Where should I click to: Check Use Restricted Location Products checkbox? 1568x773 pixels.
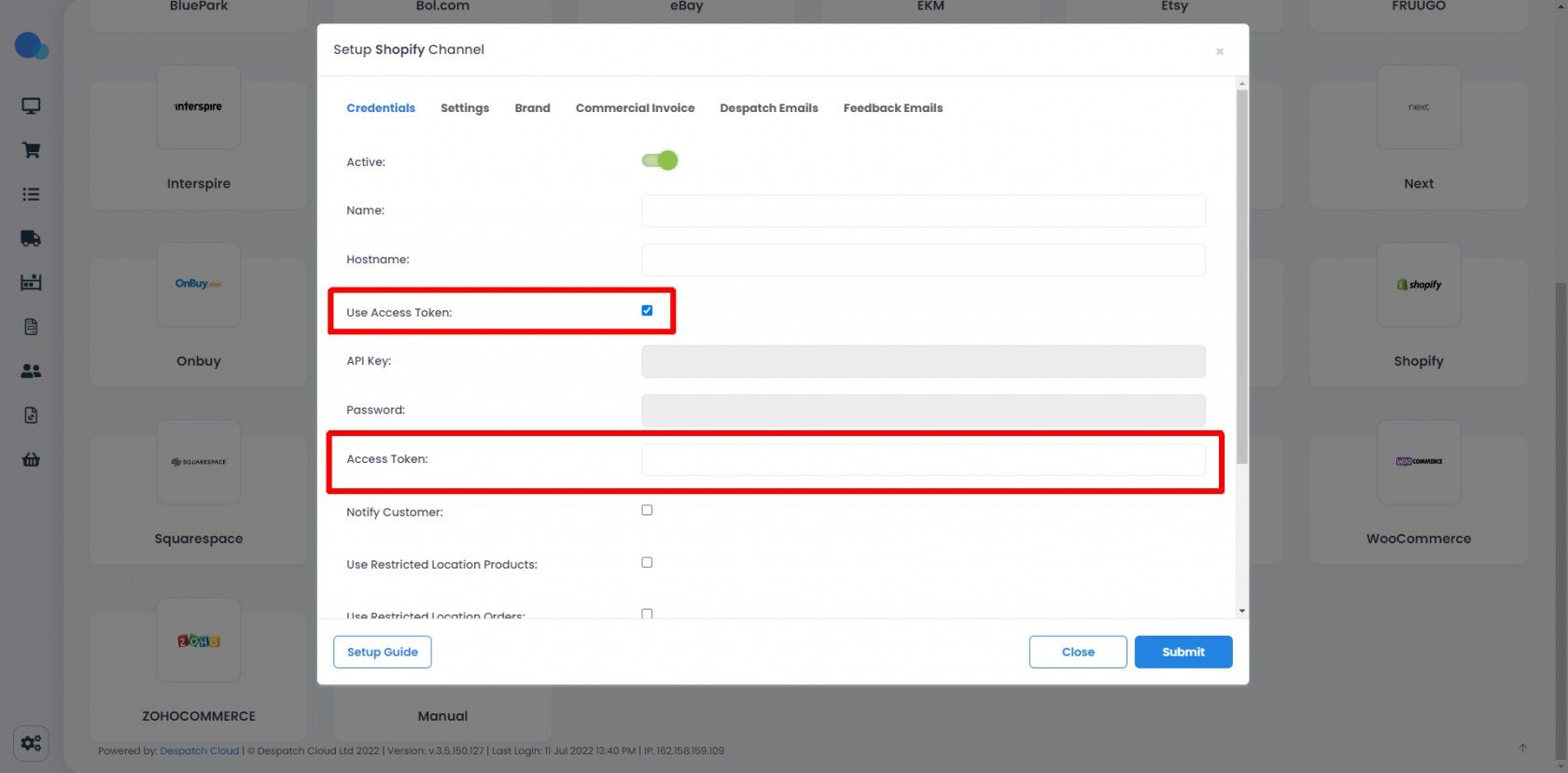[647, 562]
